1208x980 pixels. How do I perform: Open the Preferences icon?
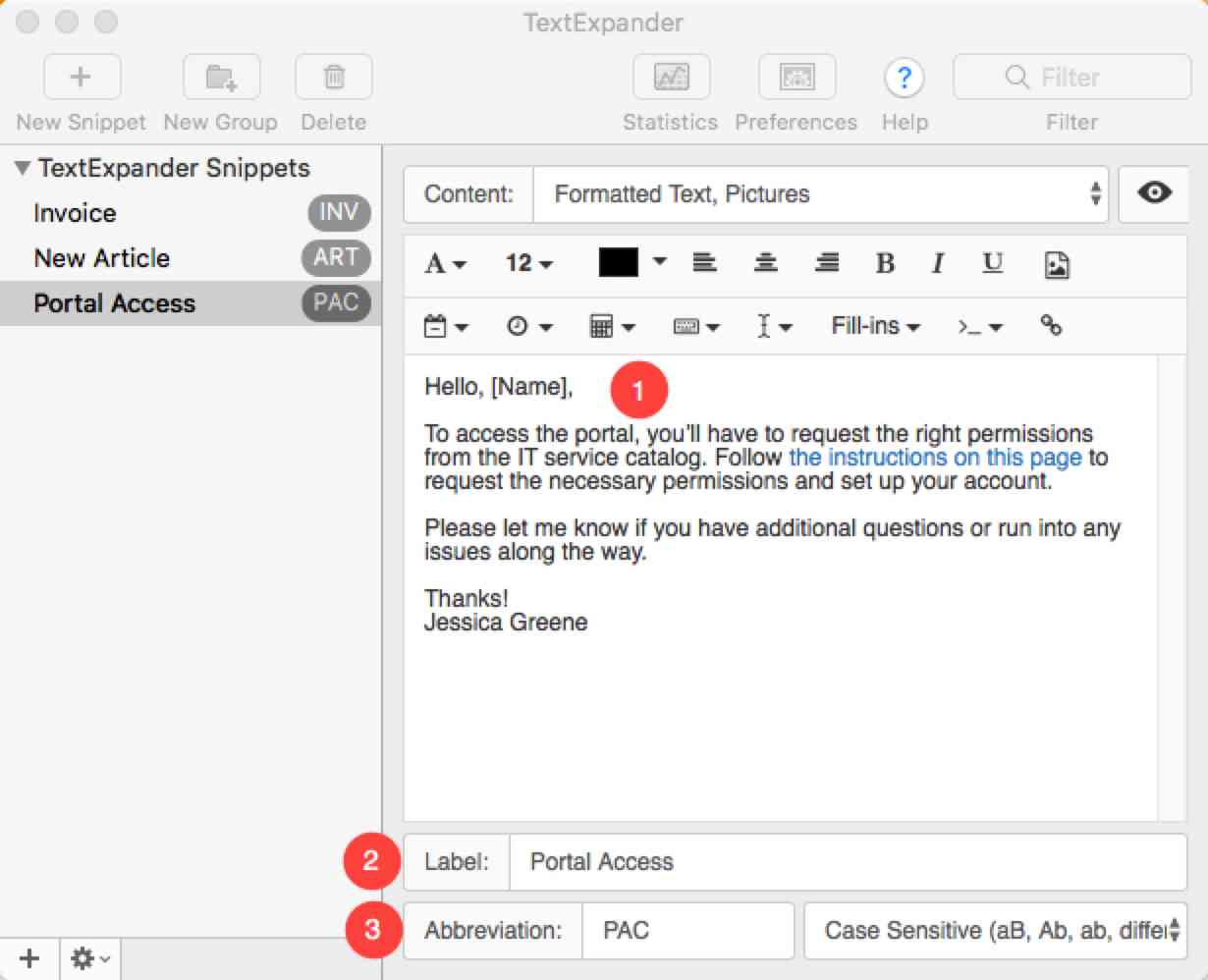[x=796, y=77]
